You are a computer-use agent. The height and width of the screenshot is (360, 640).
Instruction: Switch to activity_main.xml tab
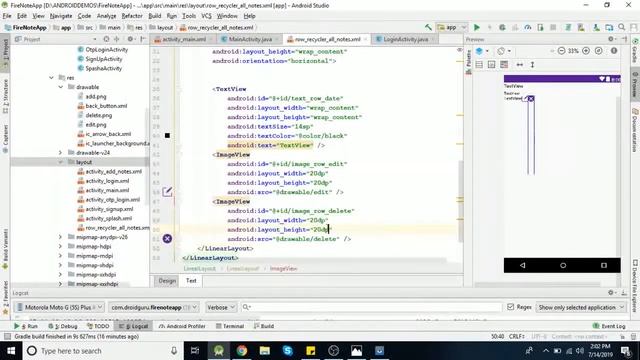tap(184, 39)
